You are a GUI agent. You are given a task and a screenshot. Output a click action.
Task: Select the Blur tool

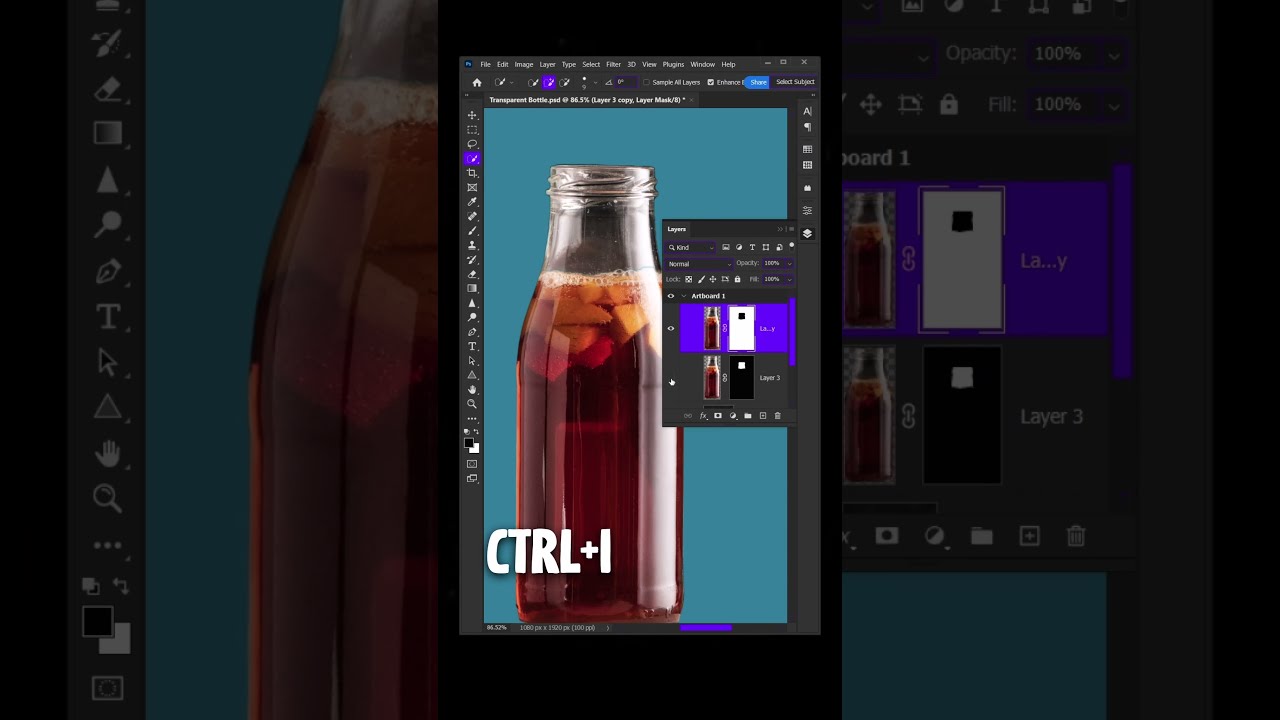point(472,303)
